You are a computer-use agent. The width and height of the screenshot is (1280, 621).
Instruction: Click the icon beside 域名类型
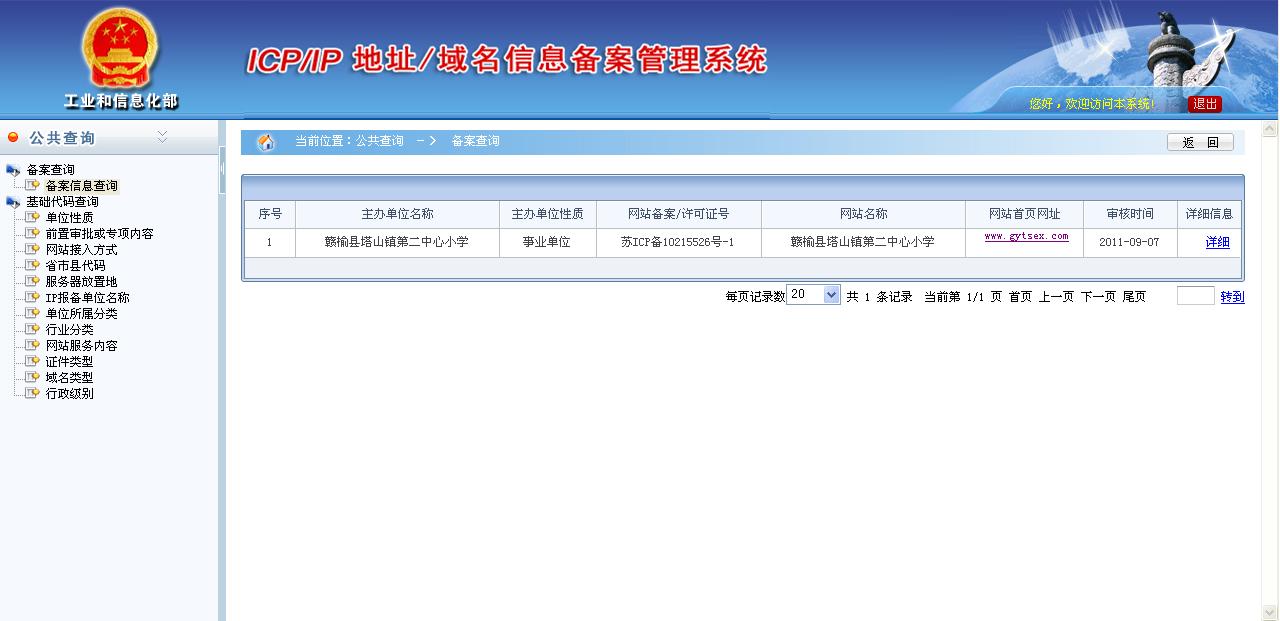pyautogui.click(x=33, y=377)
